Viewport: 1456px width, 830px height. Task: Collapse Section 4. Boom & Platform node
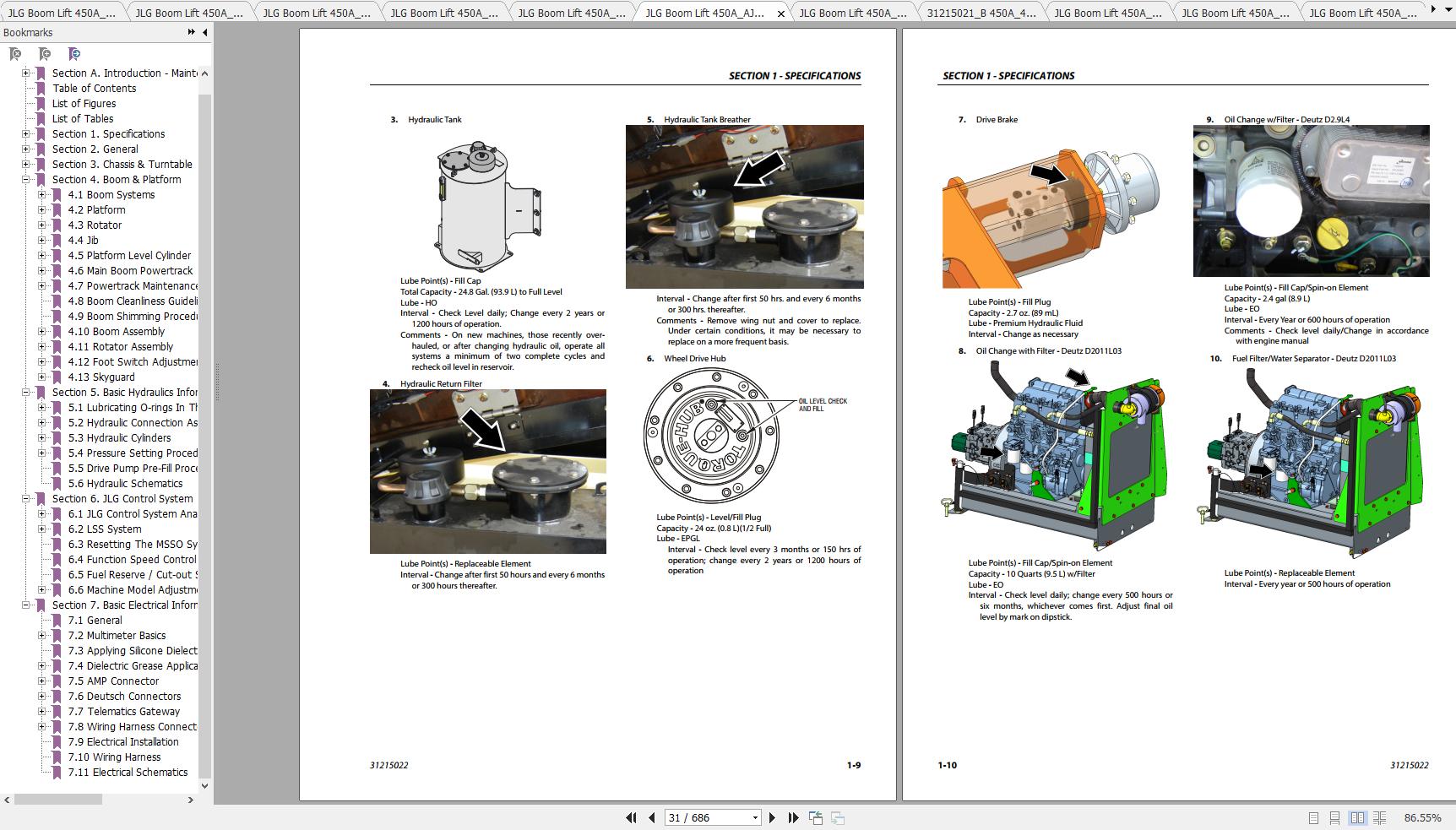click(x=26, y=180)
